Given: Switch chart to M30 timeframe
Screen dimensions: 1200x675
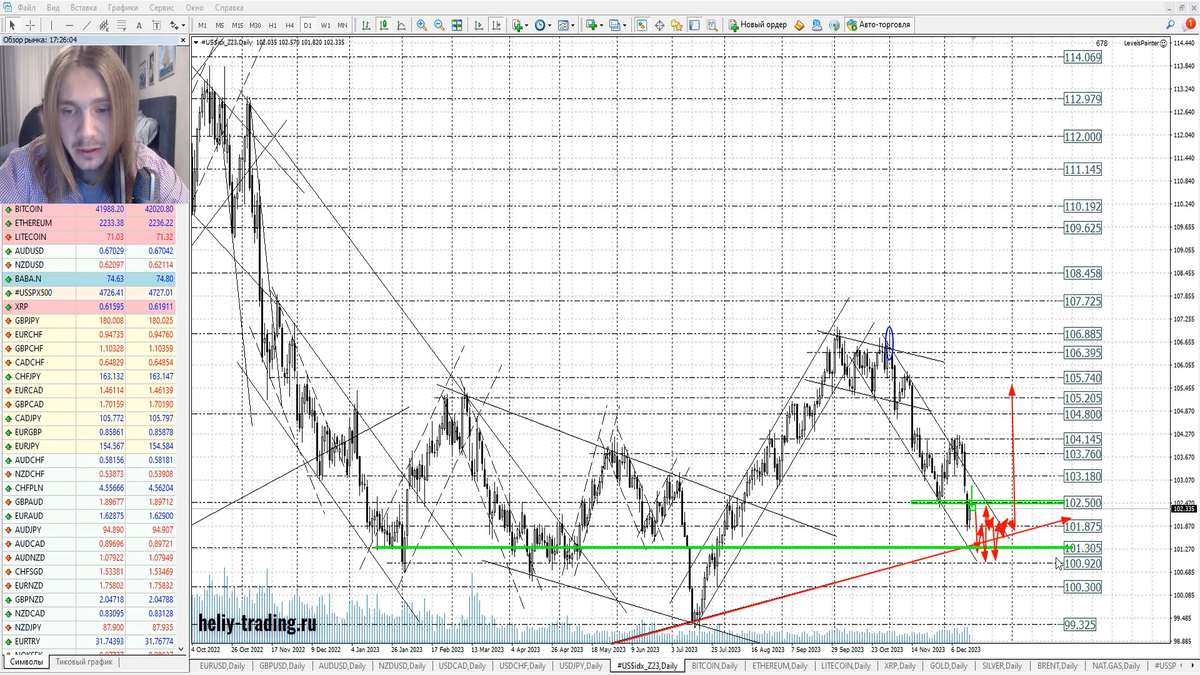Looking at the screenshot, I should coord(255,24).
